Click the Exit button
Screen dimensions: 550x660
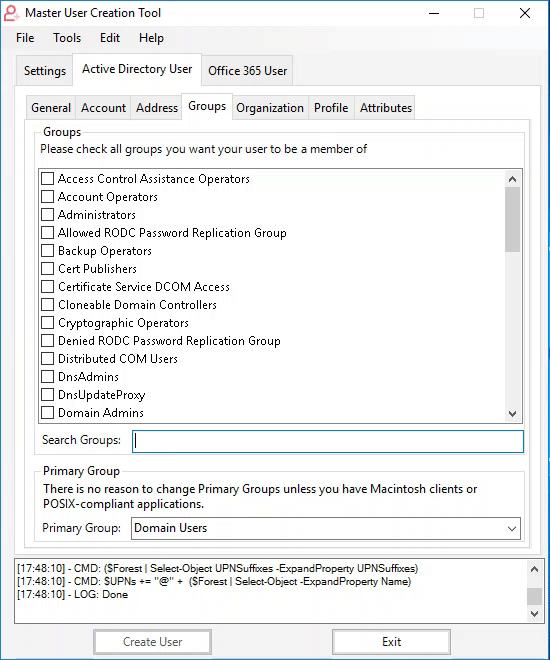[x=391, y=642]
